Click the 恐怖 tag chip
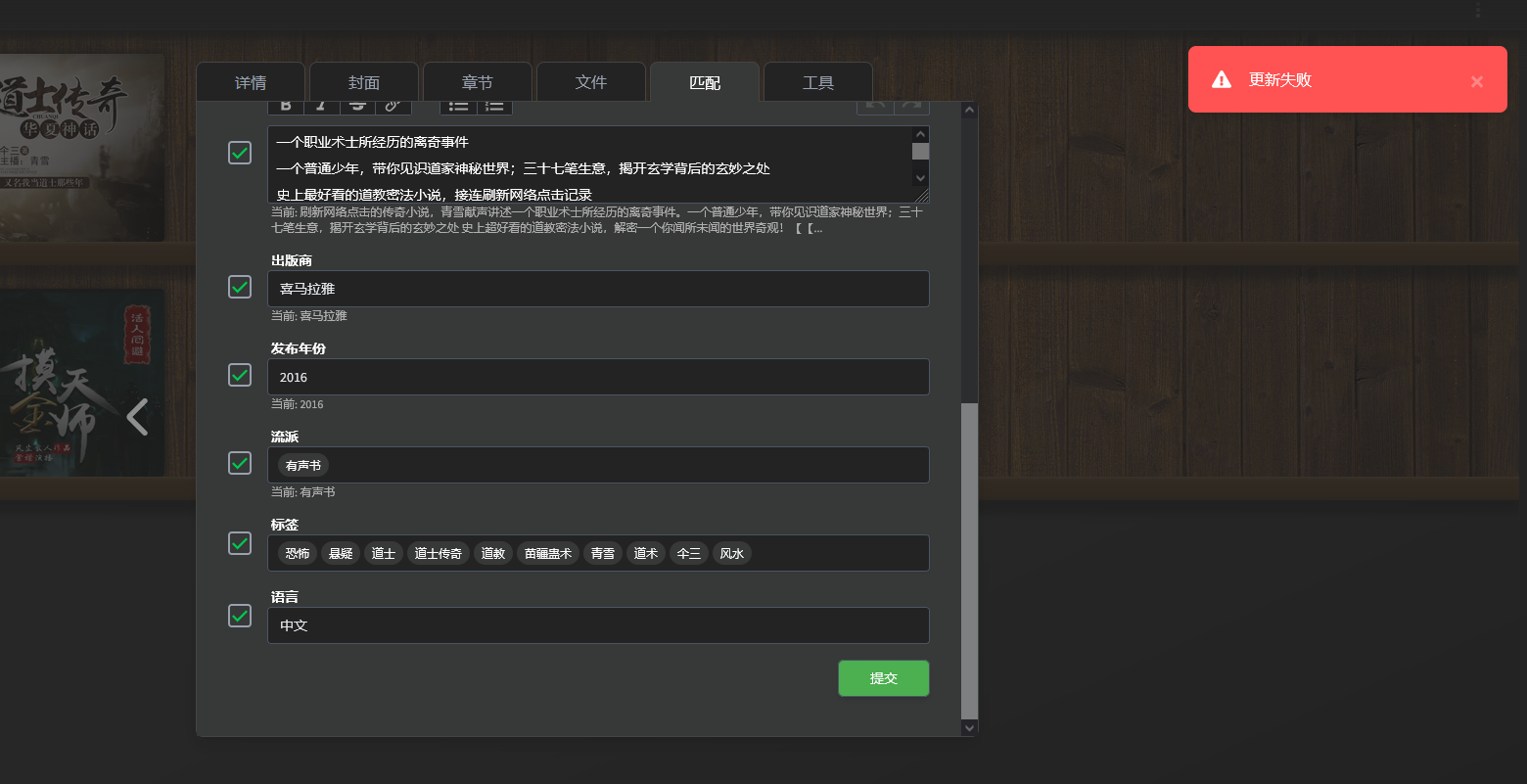This screenshot has width=1527, height=784. coord(298,554)
